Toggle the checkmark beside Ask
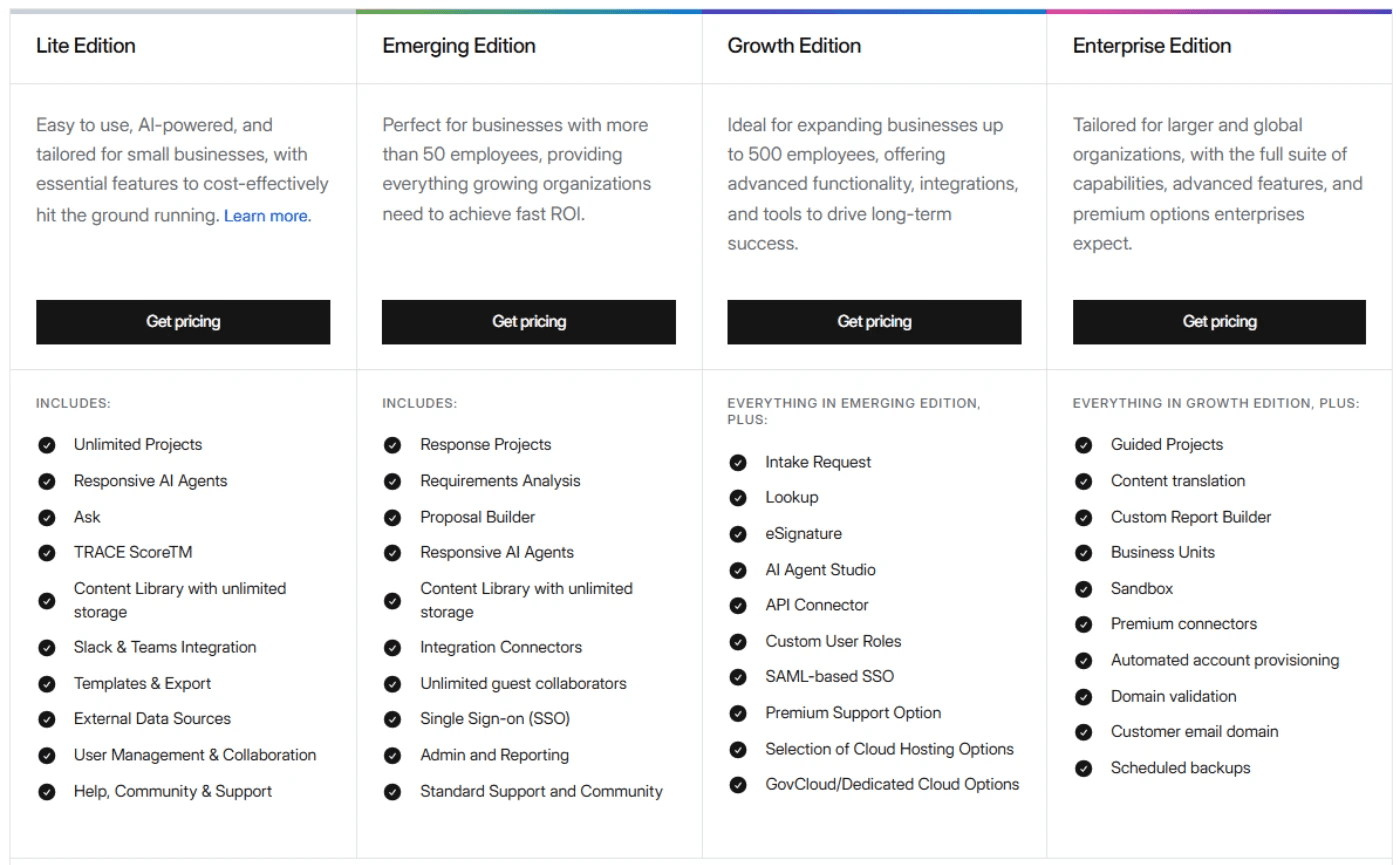Screen dimensions: 1400x865 click(47, 517)
